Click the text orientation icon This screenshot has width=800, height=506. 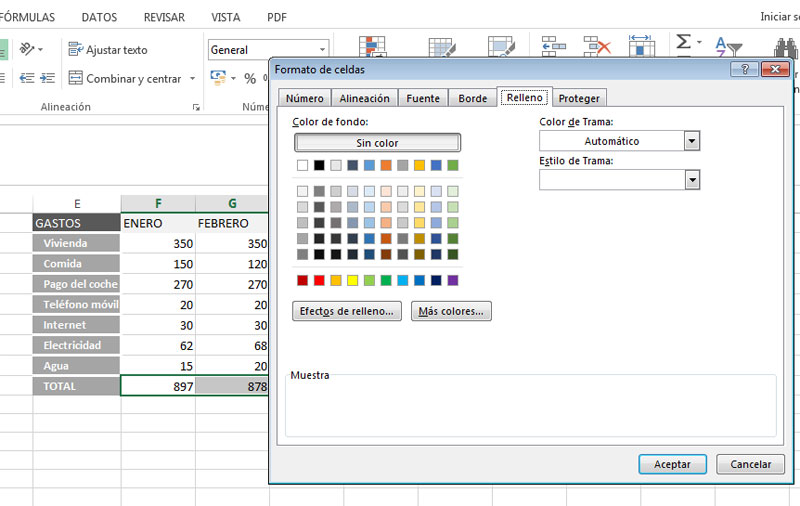click(x=27, y=49)
